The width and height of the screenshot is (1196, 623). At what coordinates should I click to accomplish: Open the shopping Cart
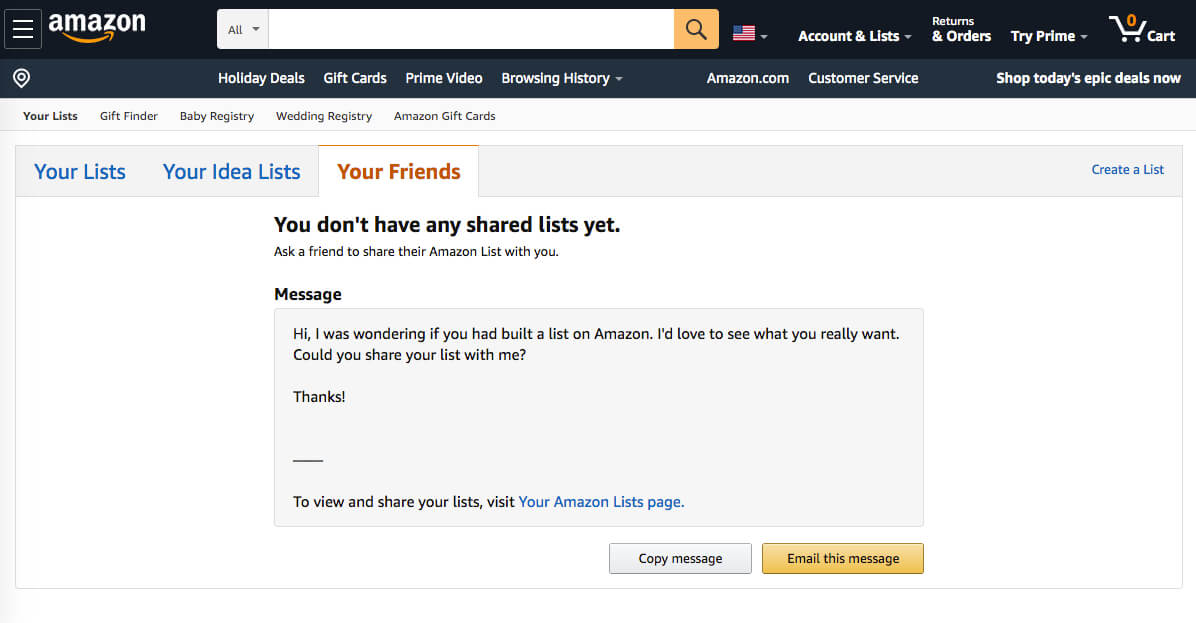(1141, 28)
